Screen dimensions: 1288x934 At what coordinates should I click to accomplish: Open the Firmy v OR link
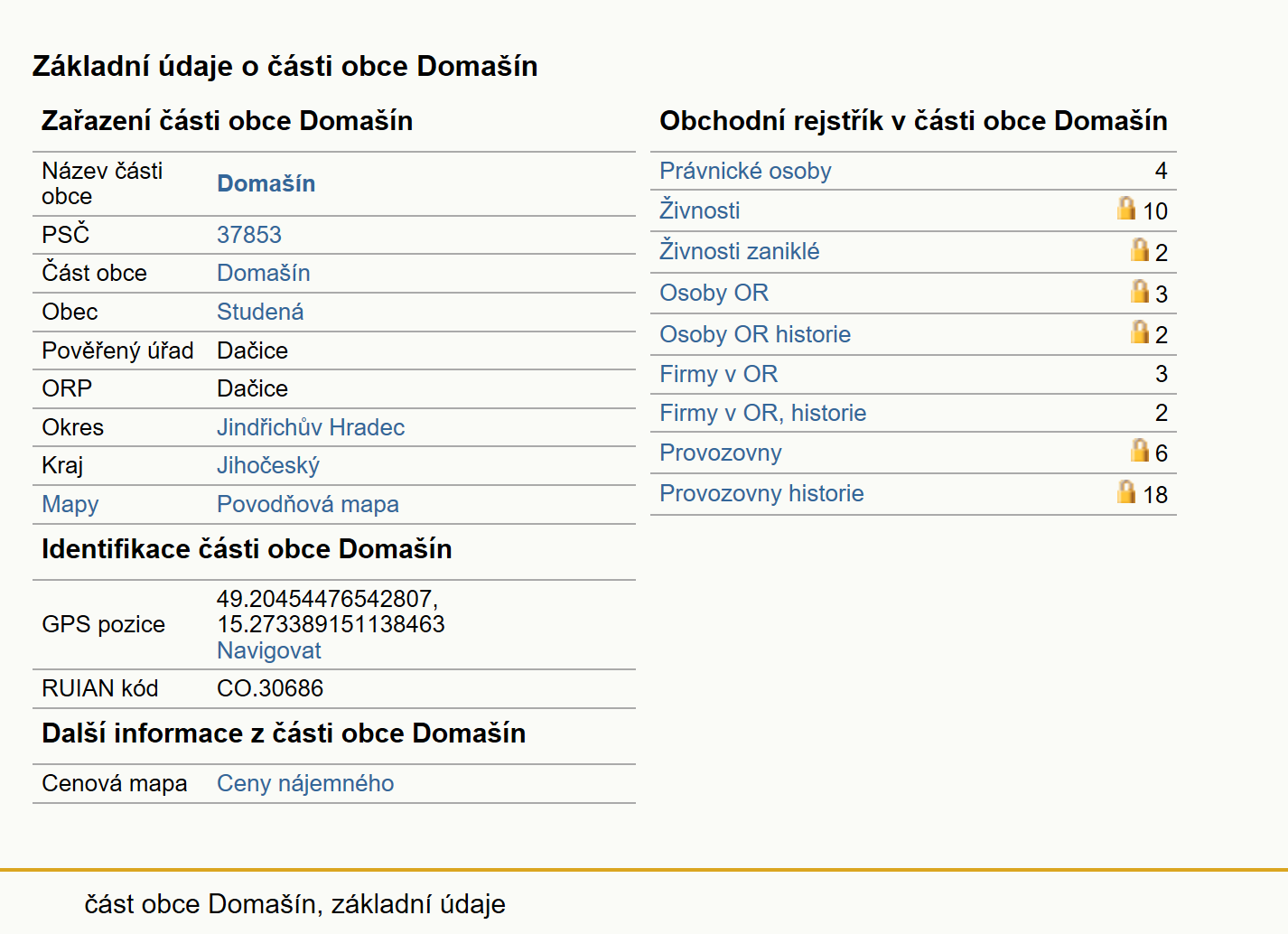719,374
